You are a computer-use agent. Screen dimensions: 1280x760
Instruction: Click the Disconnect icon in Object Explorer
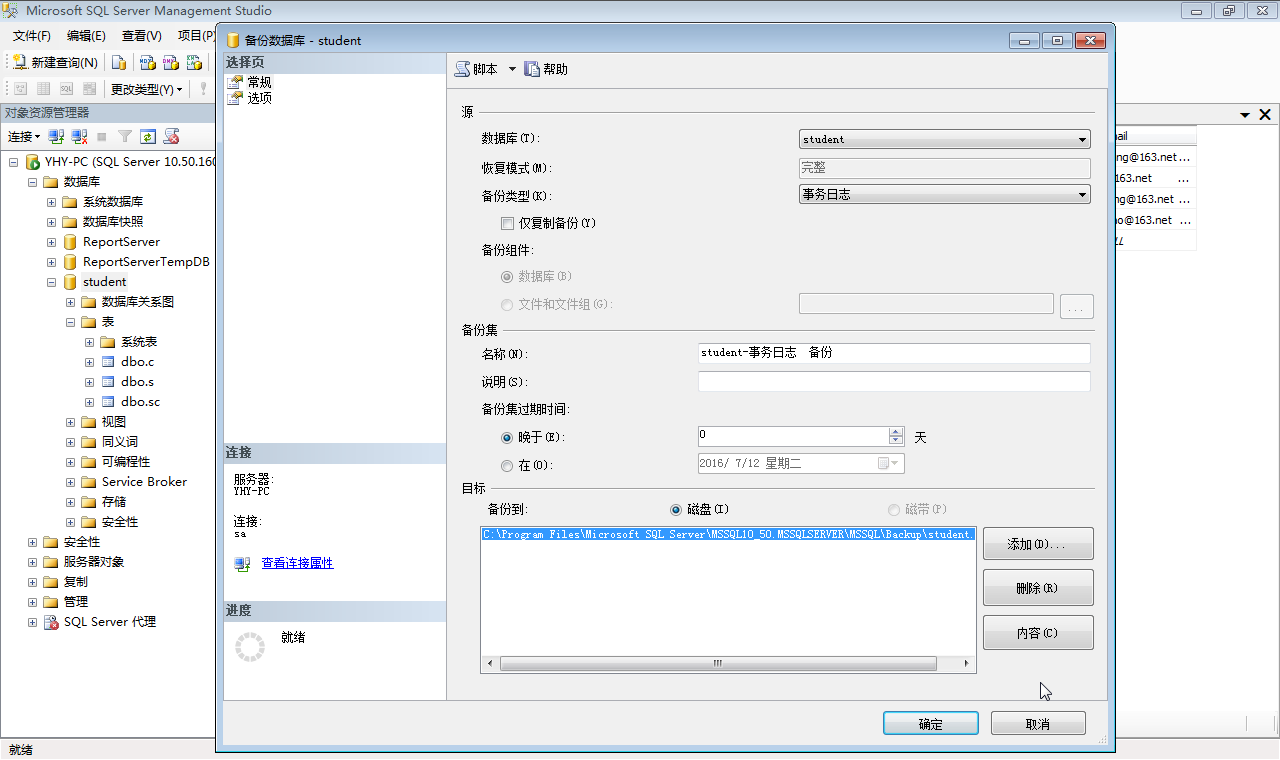click(79, 136)
